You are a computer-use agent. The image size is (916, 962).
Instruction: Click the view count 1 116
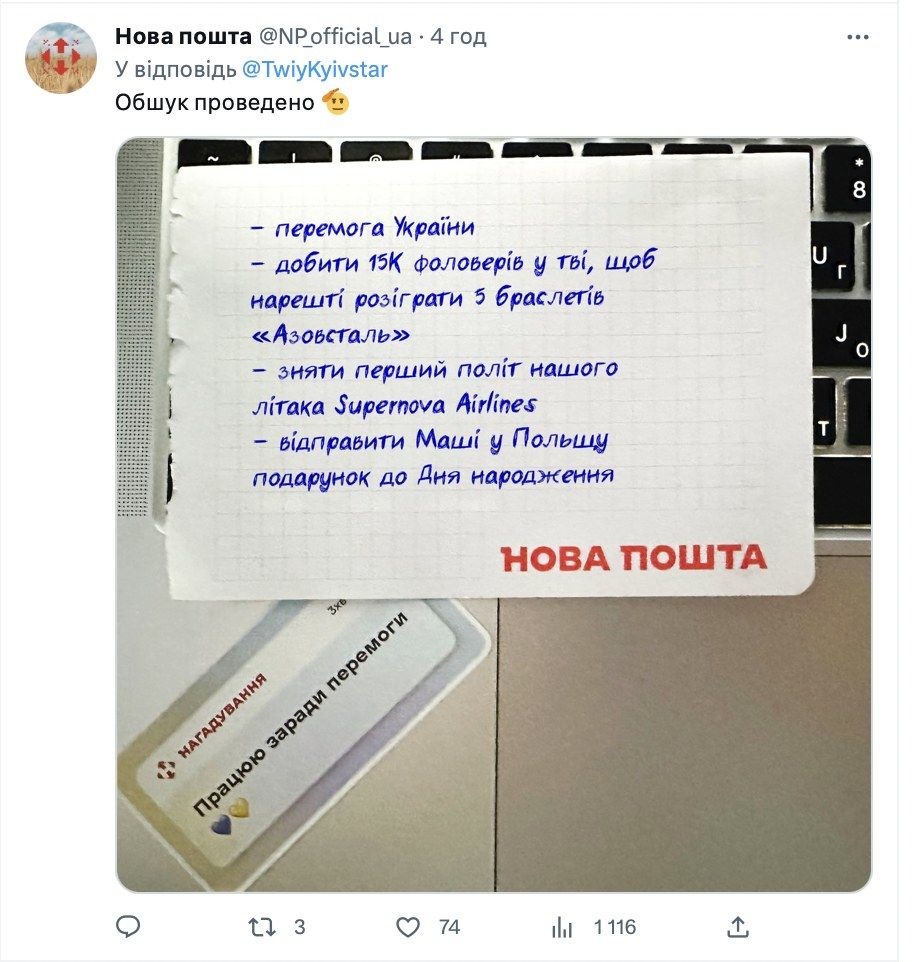[x=615, y=926]
